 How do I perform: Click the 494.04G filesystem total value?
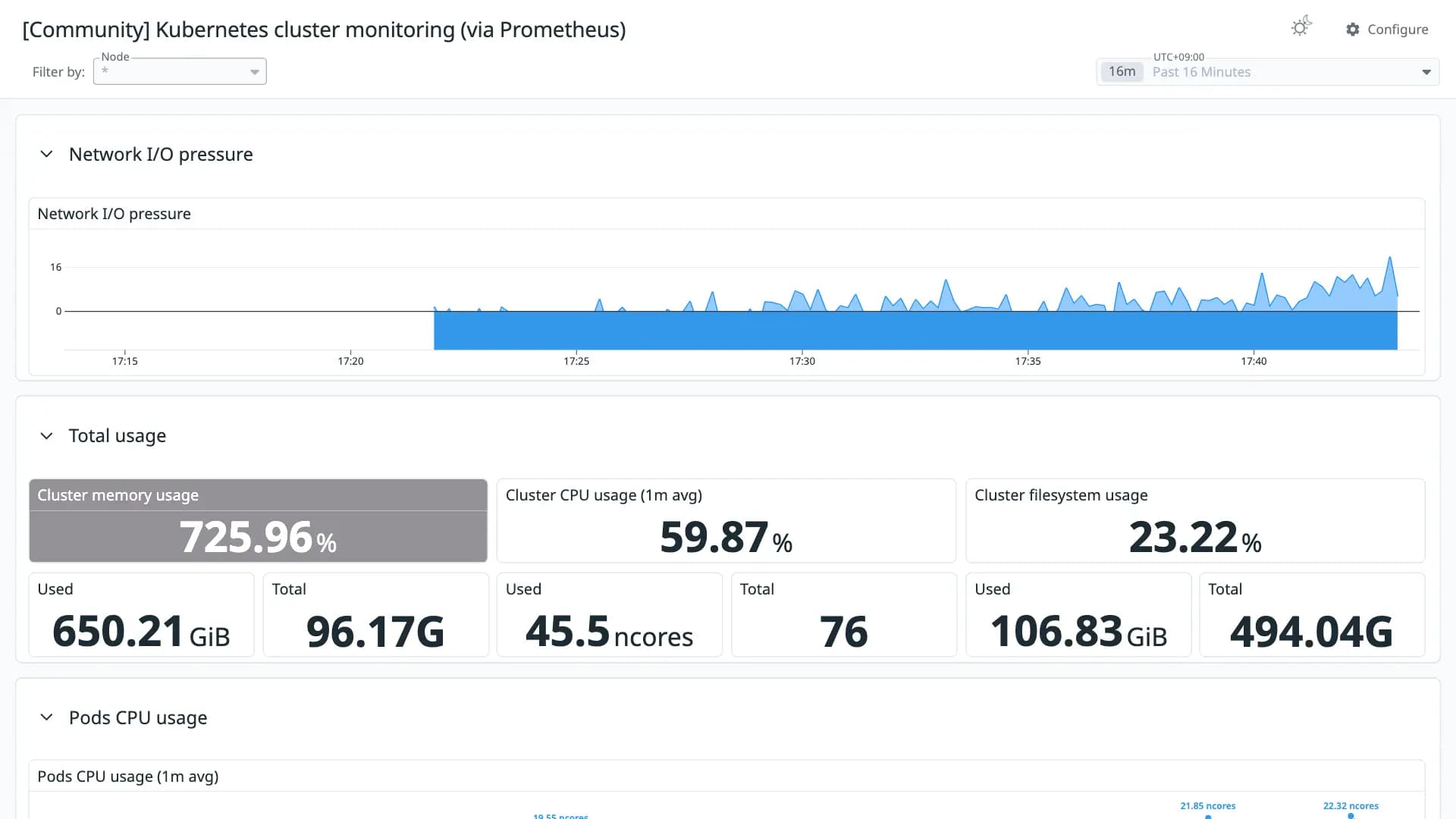pyautogui.click(x=1311, y=631)
